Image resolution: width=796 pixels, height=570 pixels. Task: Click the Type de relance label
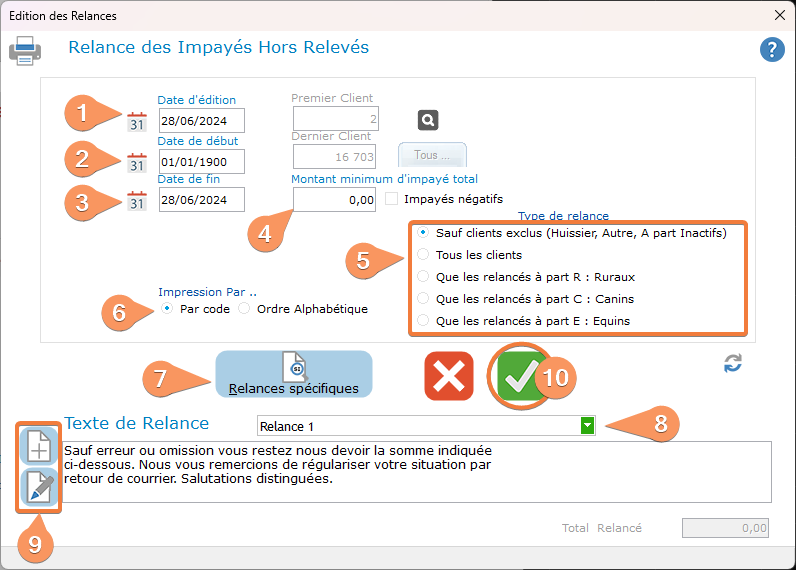[563, 216]
